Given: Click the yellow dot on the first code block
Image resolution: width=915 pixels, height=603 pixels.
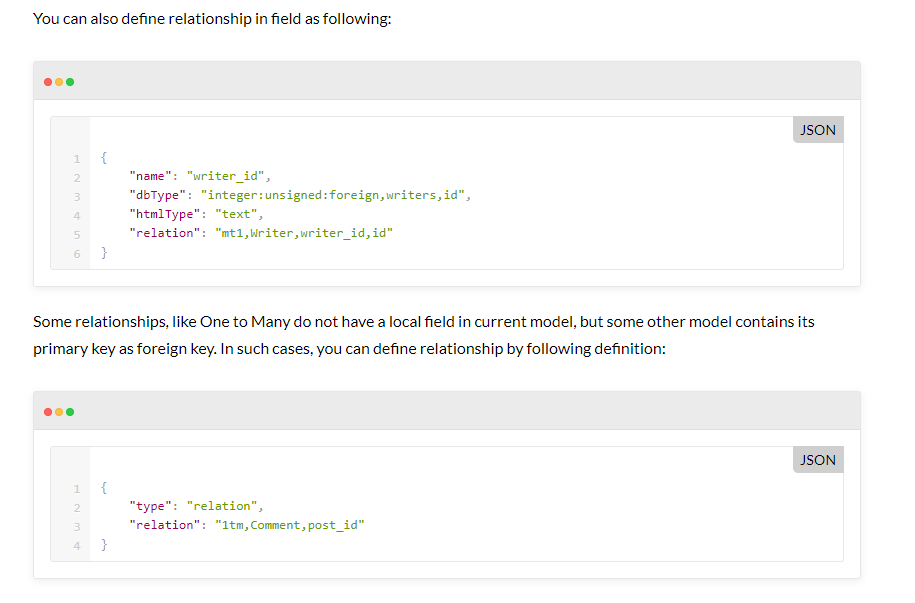Looking at the screenshot, I should point(59,81).
